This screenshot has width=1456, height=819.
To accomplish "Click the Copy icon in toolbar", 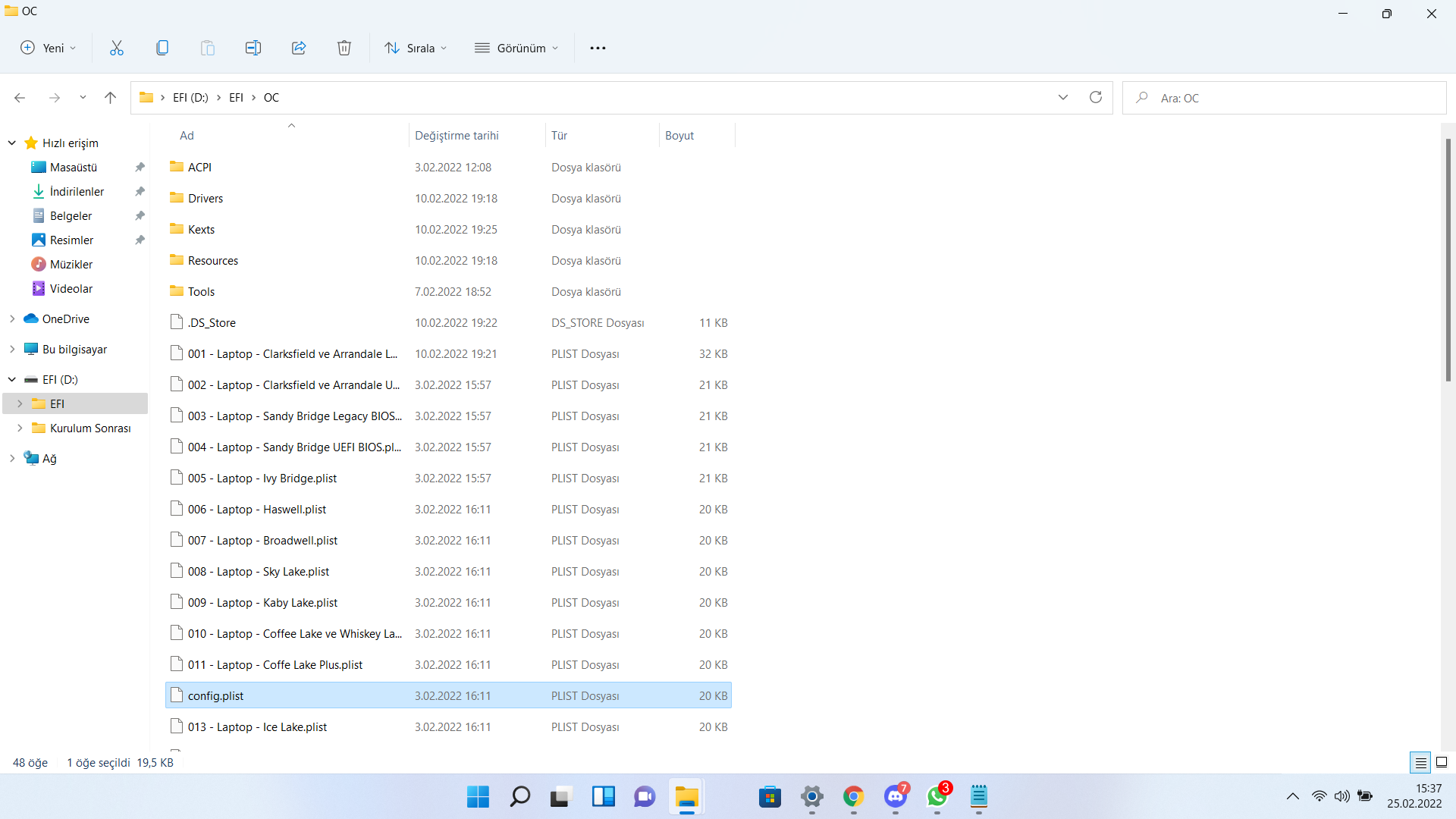I will (x=162, y=48).
